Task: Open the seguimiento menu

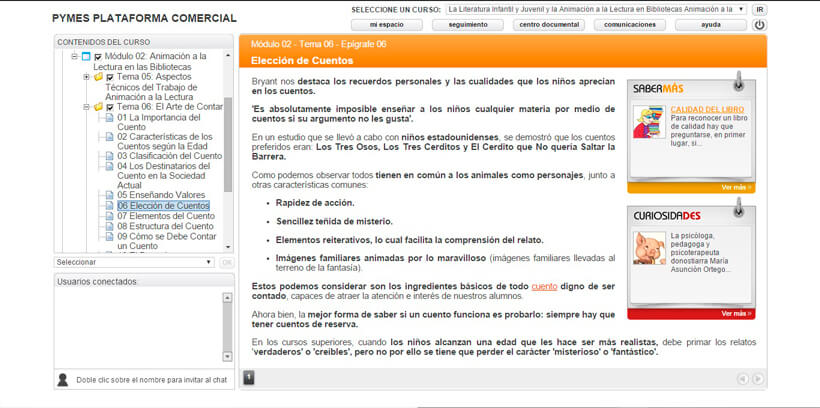Action: pos(468,25)
